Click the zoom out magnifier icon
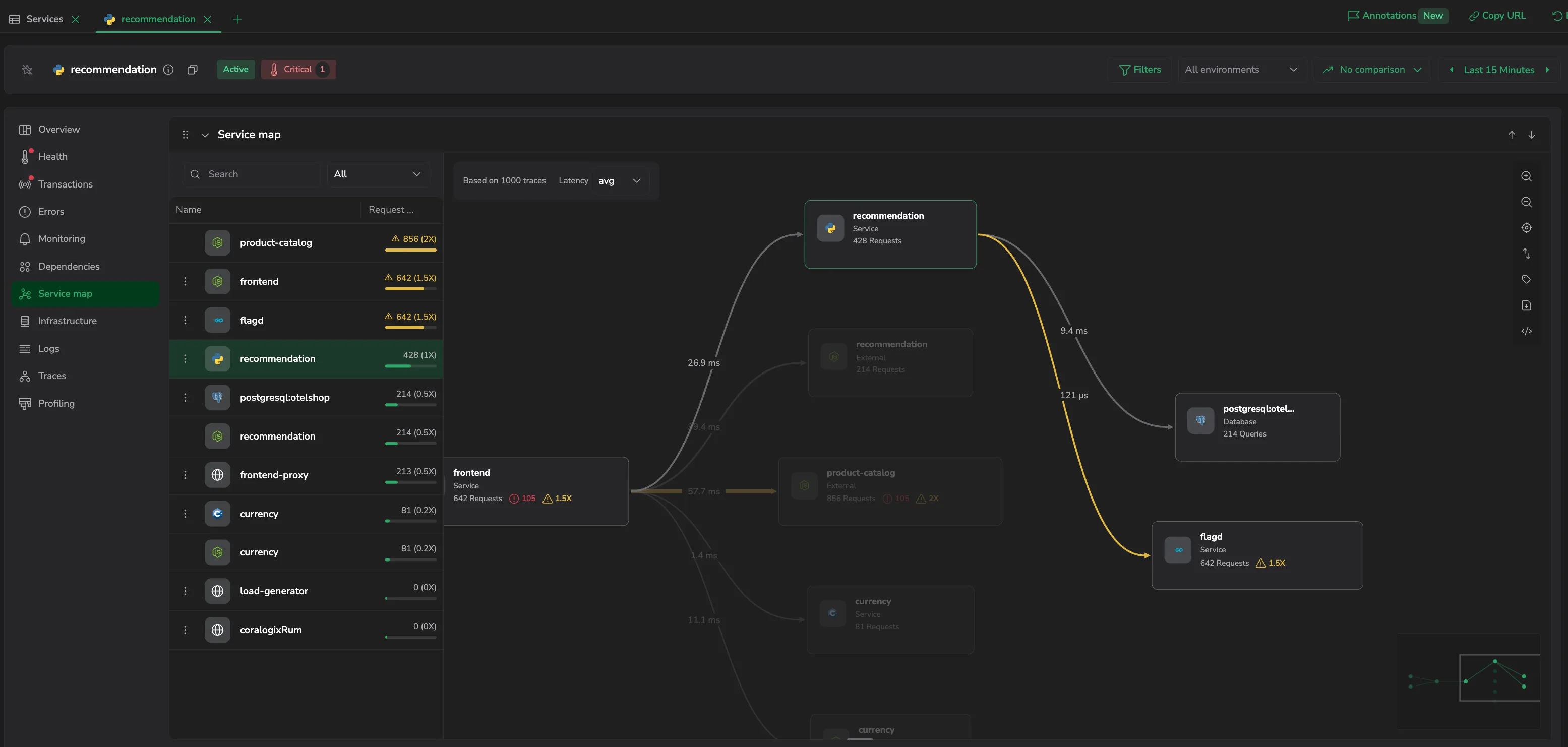 point(1526,202)
